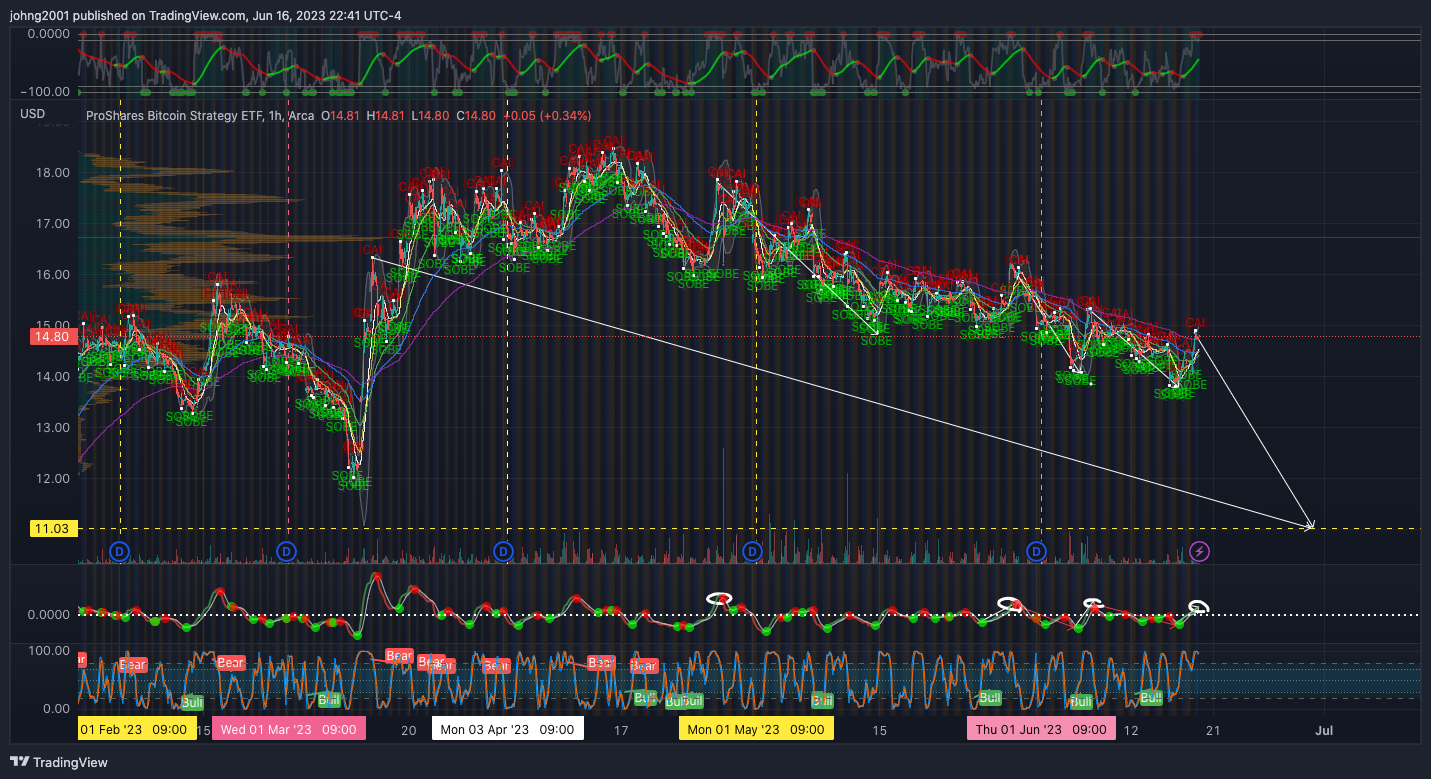Click the Thu 01 Jun '23 09:00 date label

point(1041,729)
